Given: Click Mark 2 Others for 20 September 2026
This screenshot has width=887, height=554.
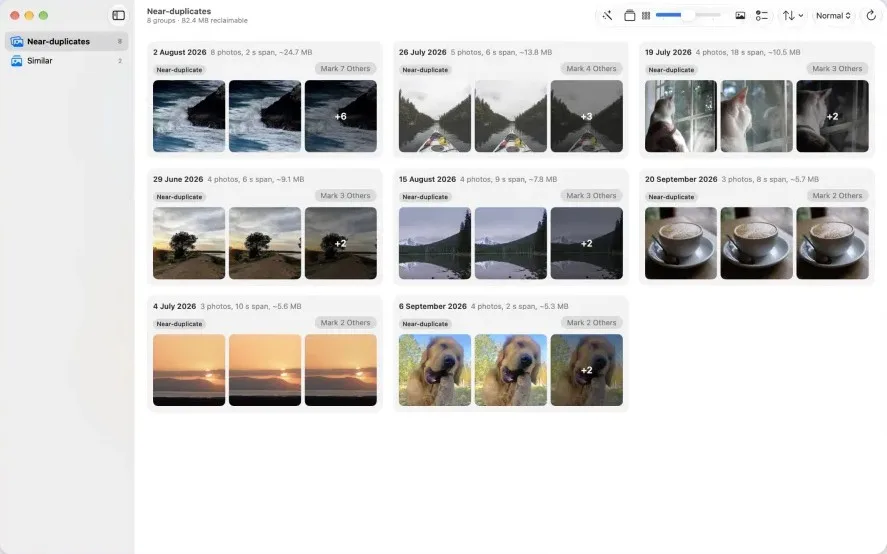Looking at the screenshot, I should pyautogui.click(x=837, y=196).
